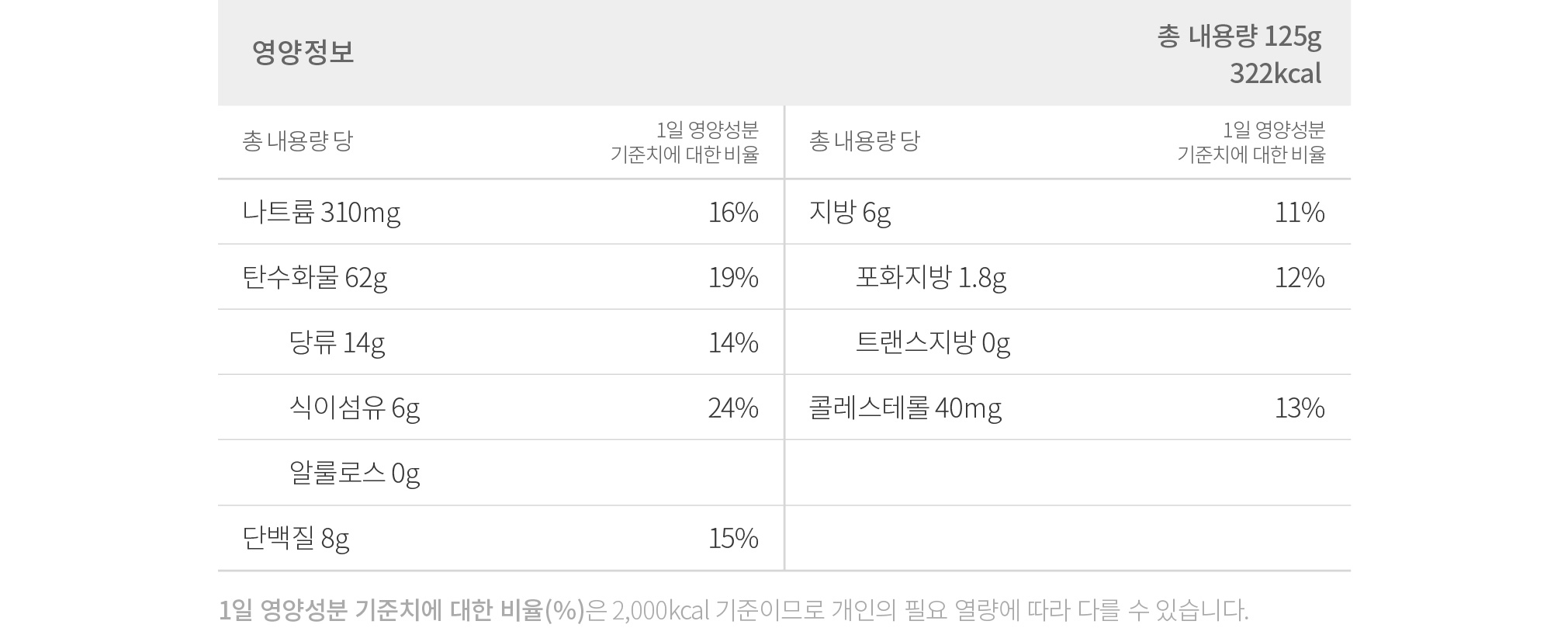This screenshot has height=628, width=1568.
Task: Click the 322kcal calorie value
Action: click(1275, 74)
